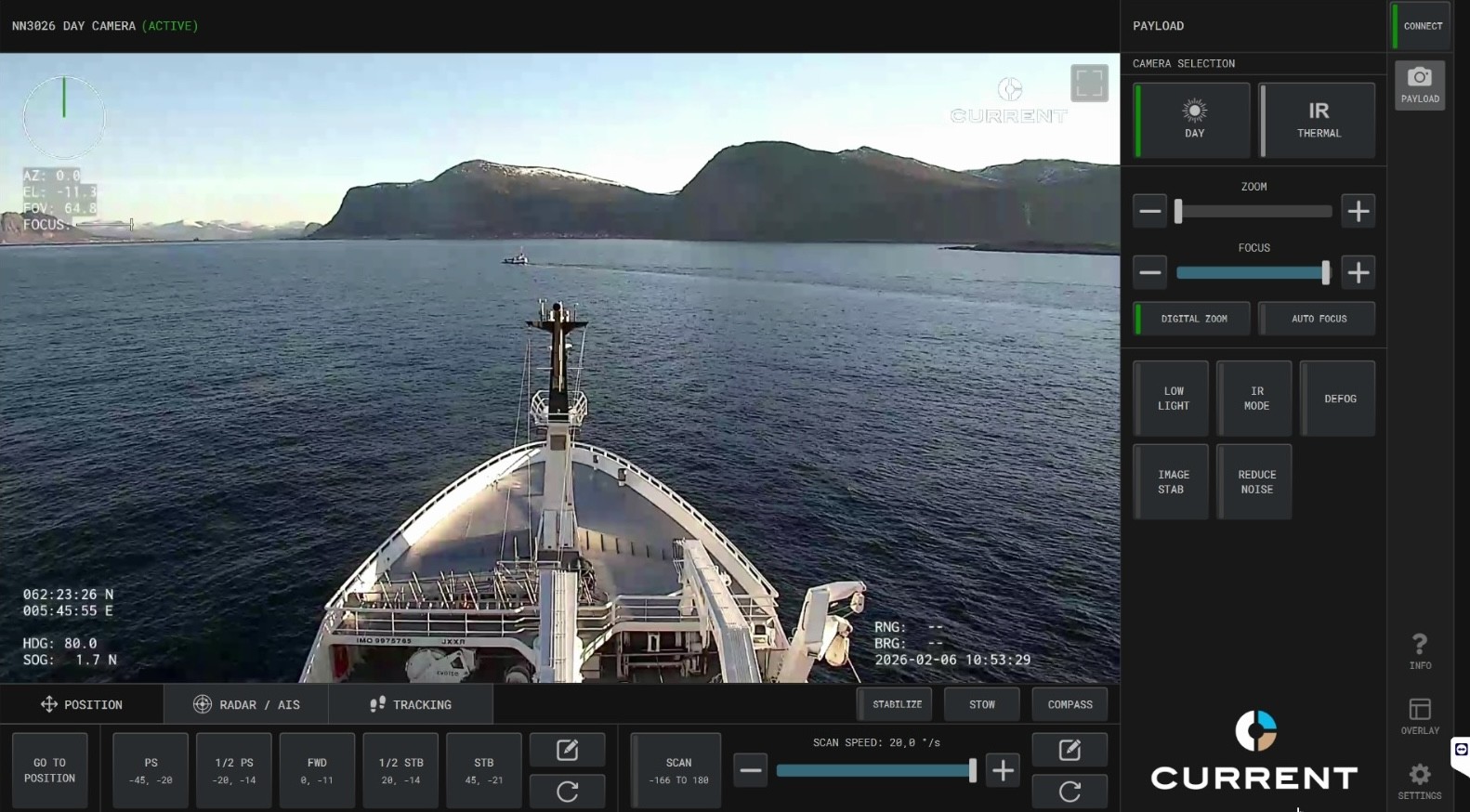Select 1/2 PS preset position

tap(234, 770)
